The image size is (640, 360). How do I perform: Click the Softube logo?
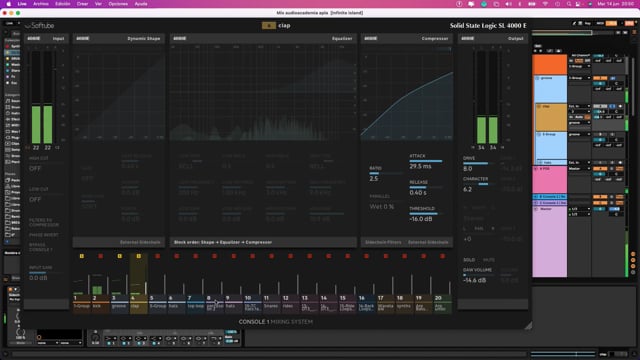[40, 25]
